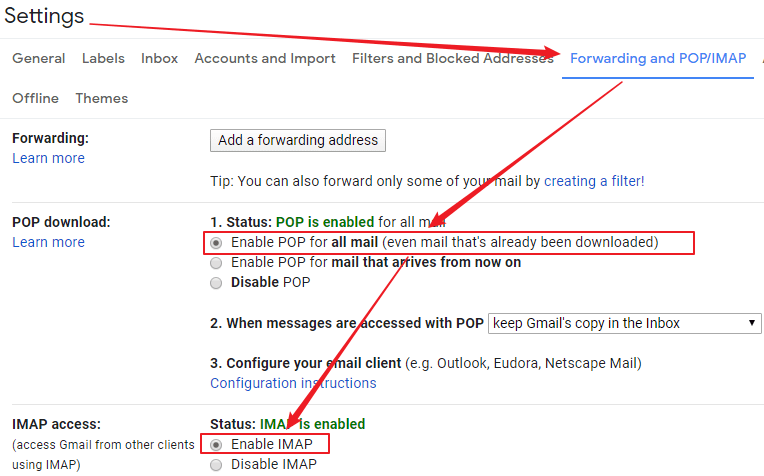Select Forwarding and POP/IMAP tab
Screen dimensions: 764x476
point(658,59)
